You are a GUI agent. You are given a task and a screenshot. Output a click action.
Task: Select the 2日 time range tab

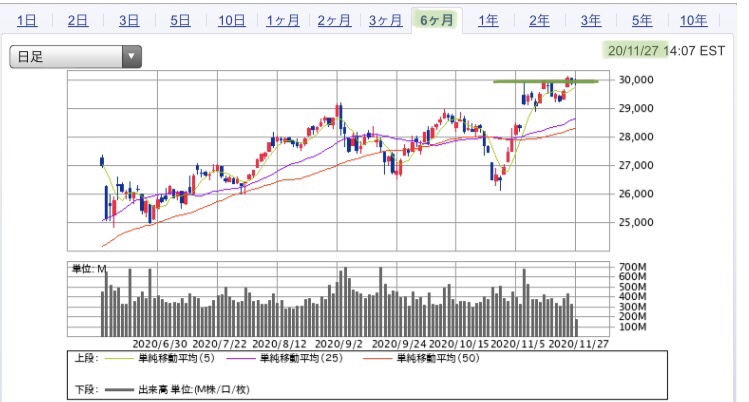(78, 21)
